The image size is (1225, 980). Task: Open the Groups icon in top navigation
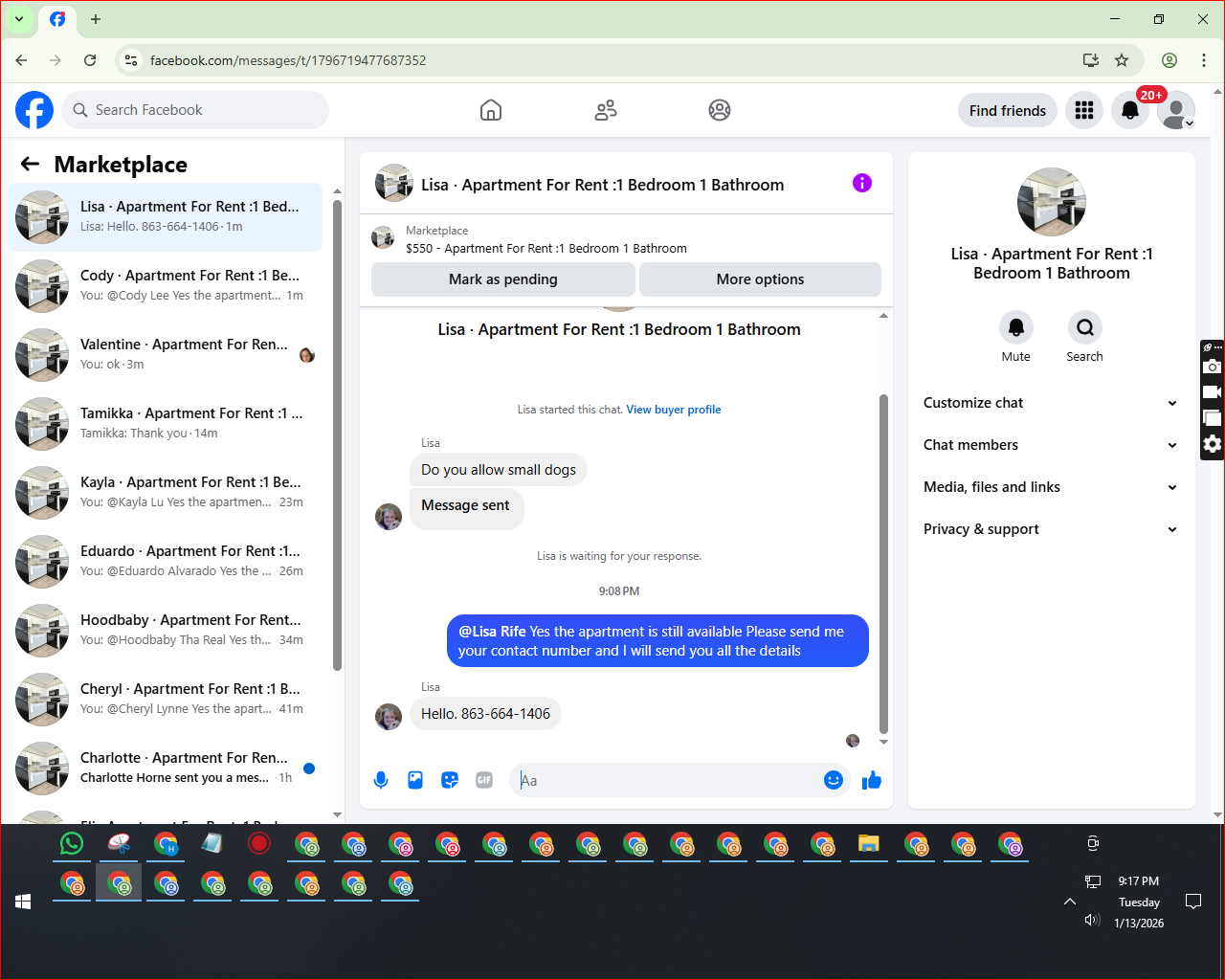(720, 110)
